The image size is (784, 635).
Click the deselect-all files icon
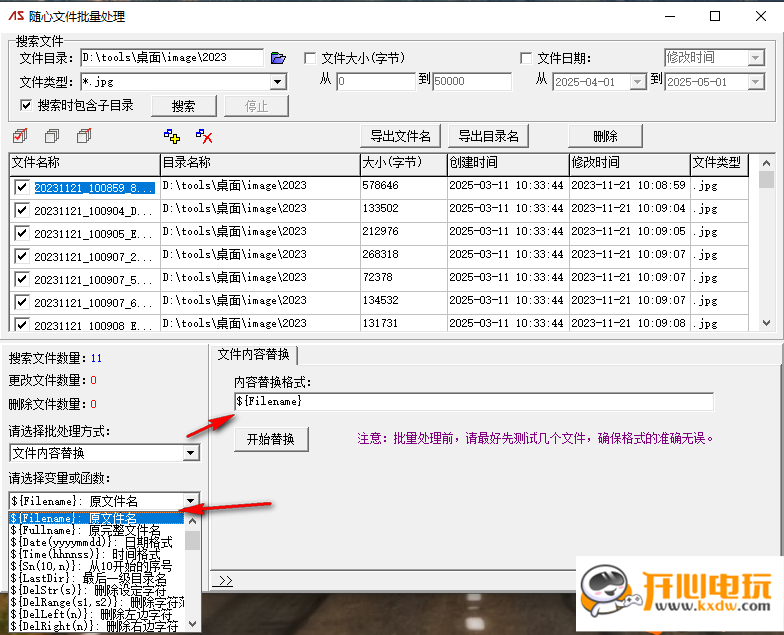coord(52,136)
